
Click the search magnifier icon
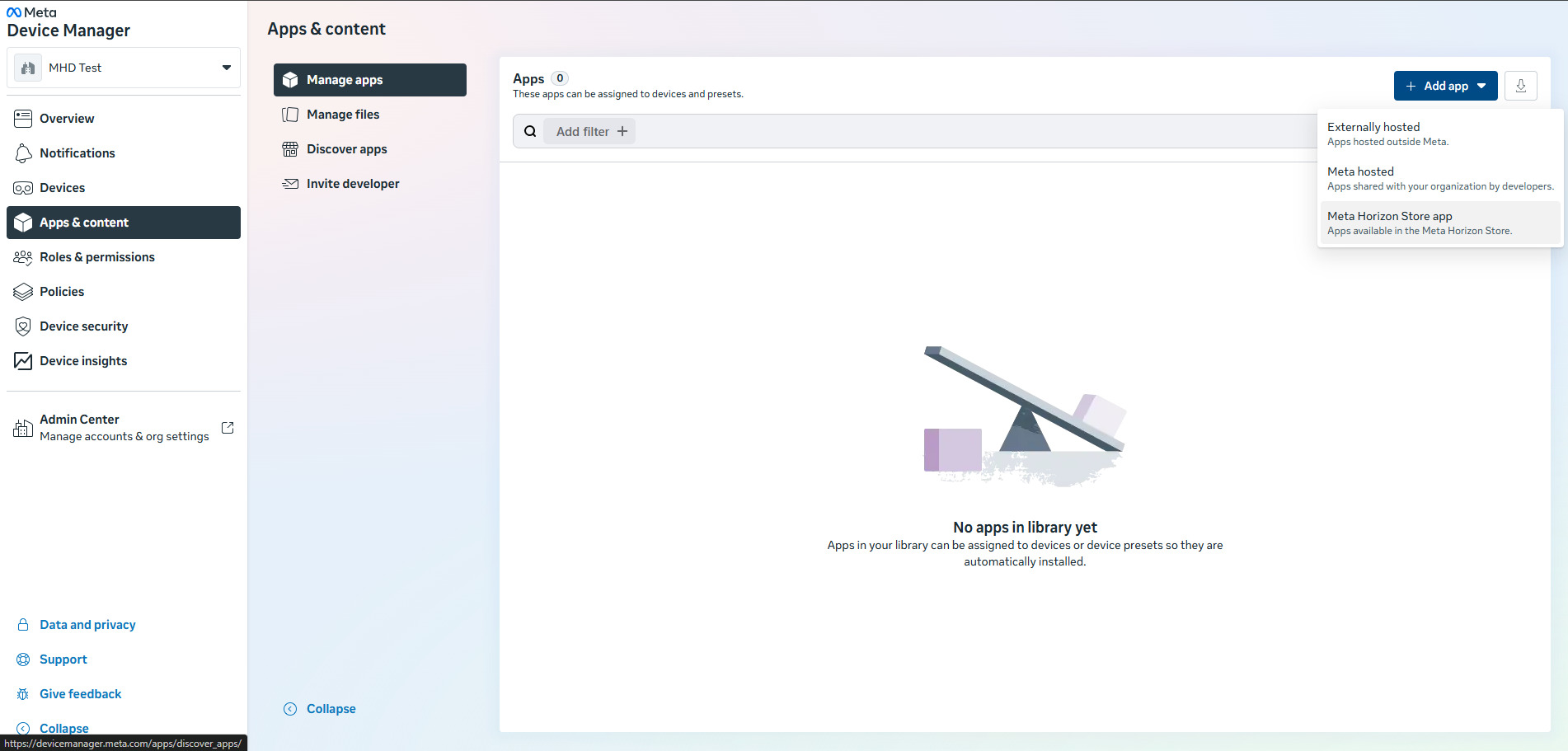coord(530,131)
